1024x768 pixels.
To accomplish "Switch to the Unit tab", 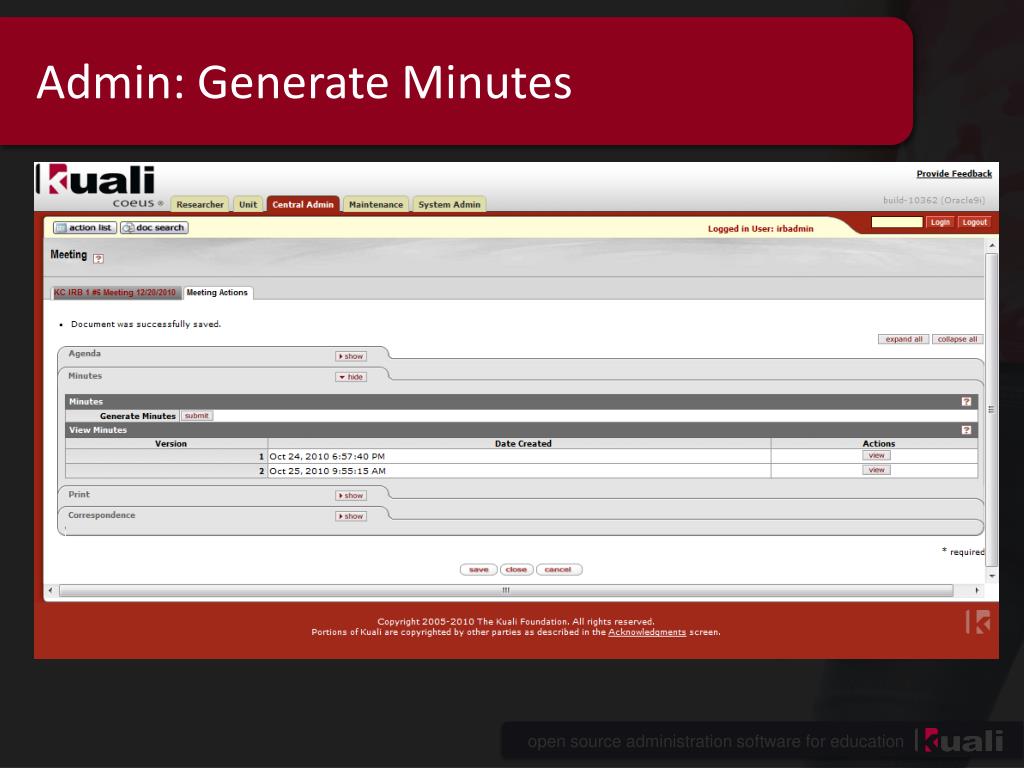I will 248,204.
